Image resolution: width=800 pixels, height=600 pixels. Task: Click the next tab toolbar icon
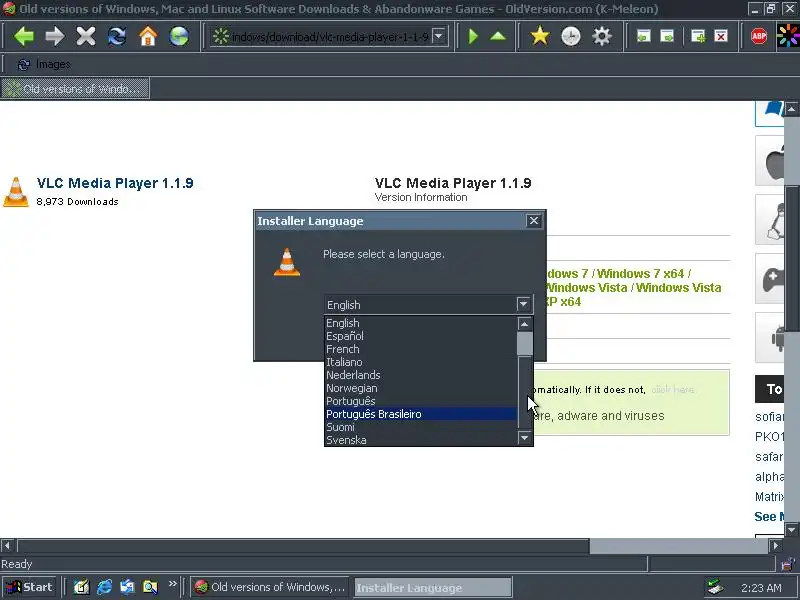tap(667, 36)
